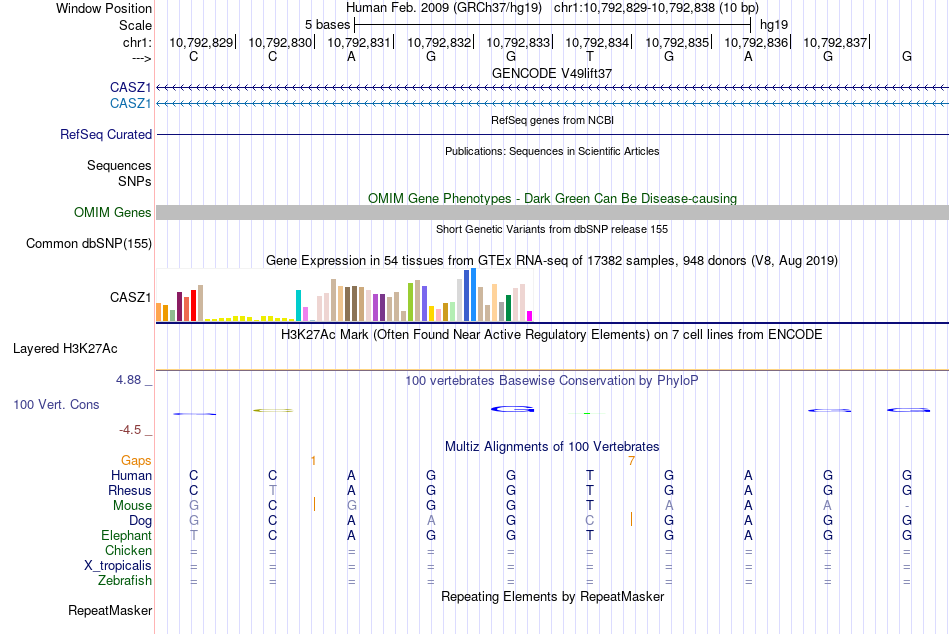This screenshot has width=950, height=634.
Task: Click position marker 10,792,829
Action: pyautogui.click(x=201, y=42)
